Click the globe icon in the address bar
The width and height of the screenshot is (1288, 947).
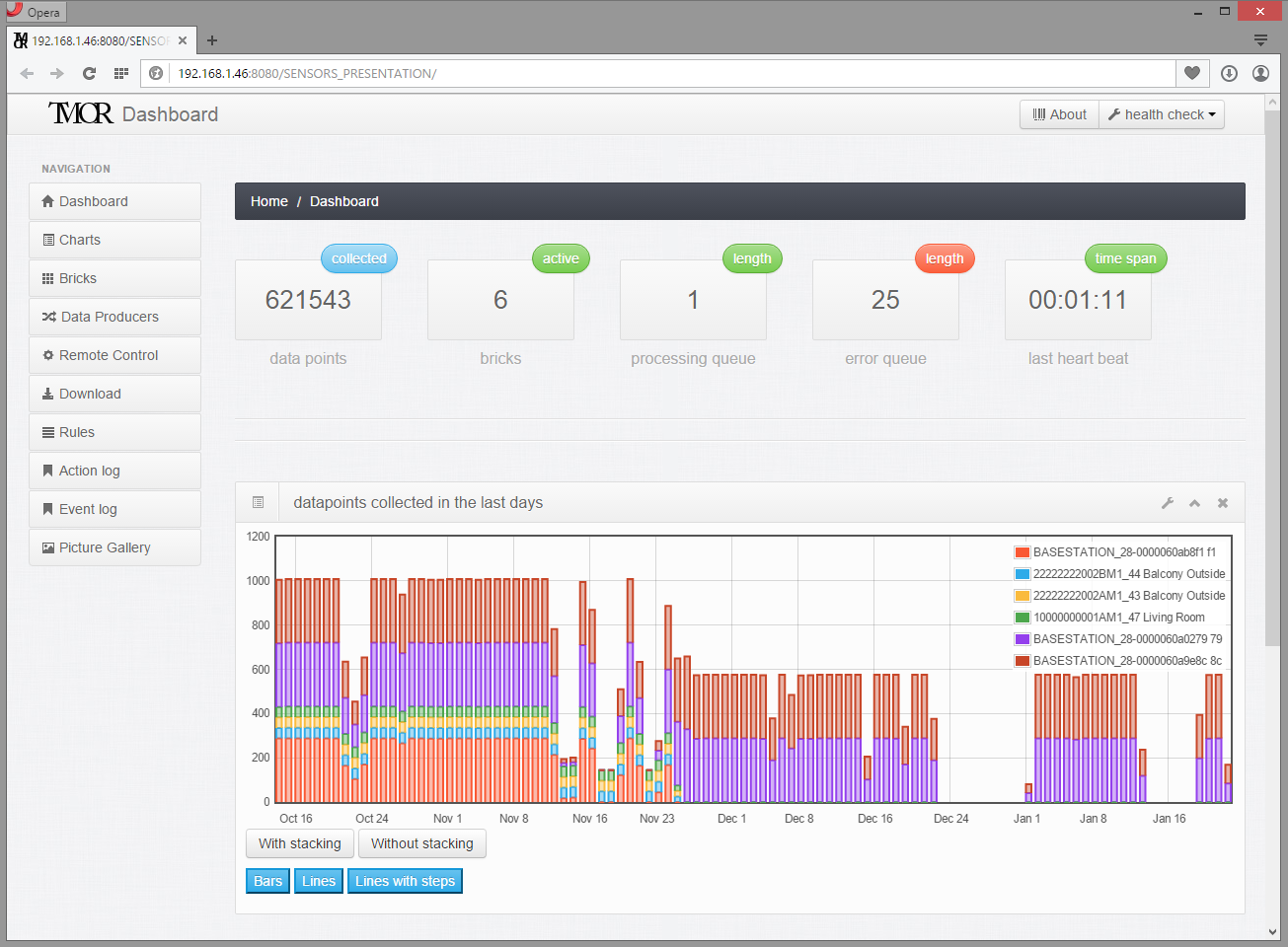coord(156,73)
